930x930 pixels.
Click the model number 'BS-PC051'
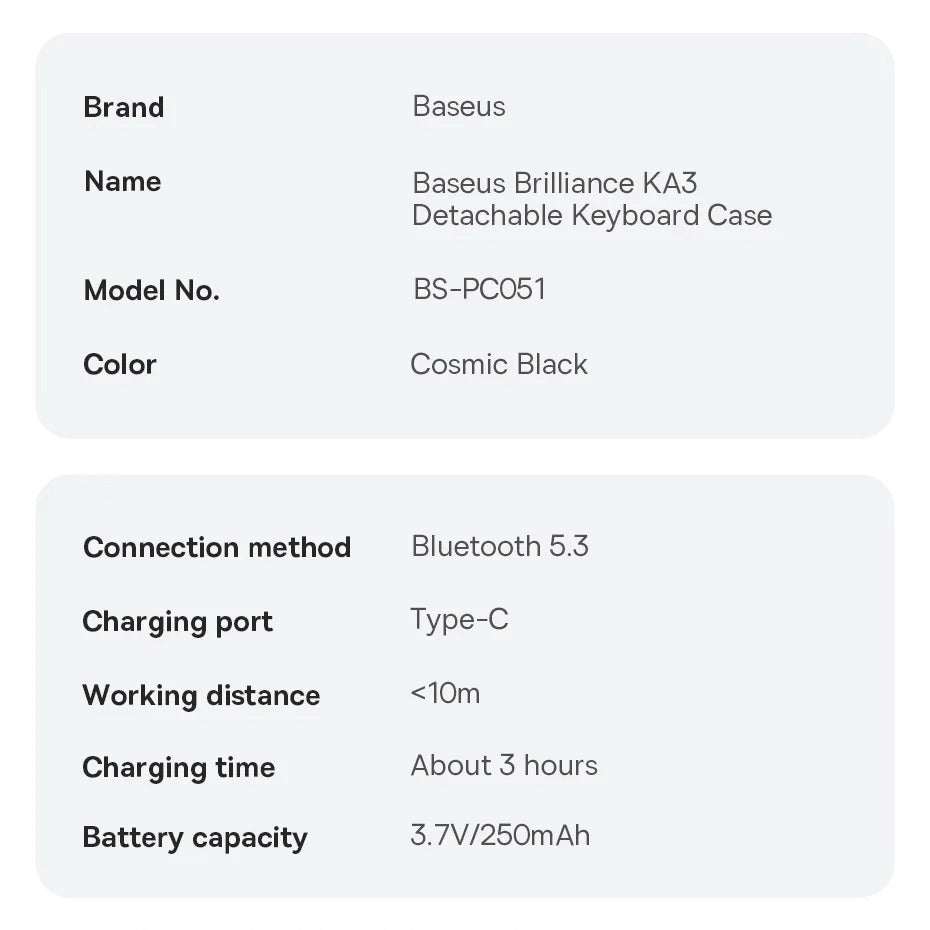(x=479, y=289)
